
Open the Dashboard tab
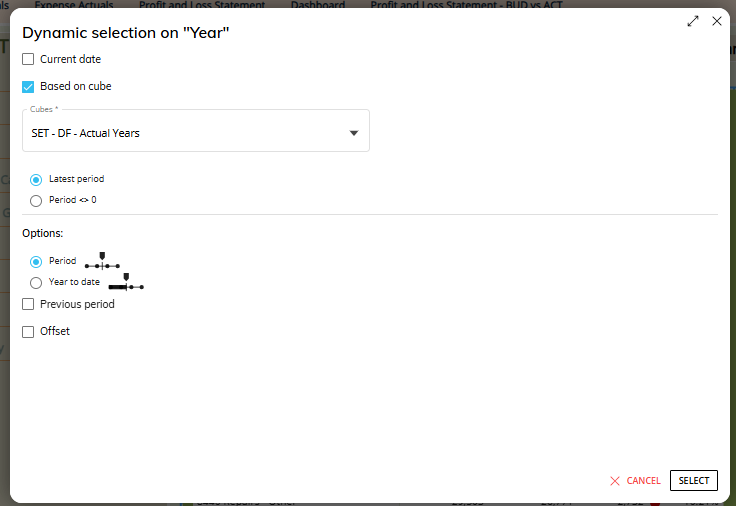click(318, 5)
